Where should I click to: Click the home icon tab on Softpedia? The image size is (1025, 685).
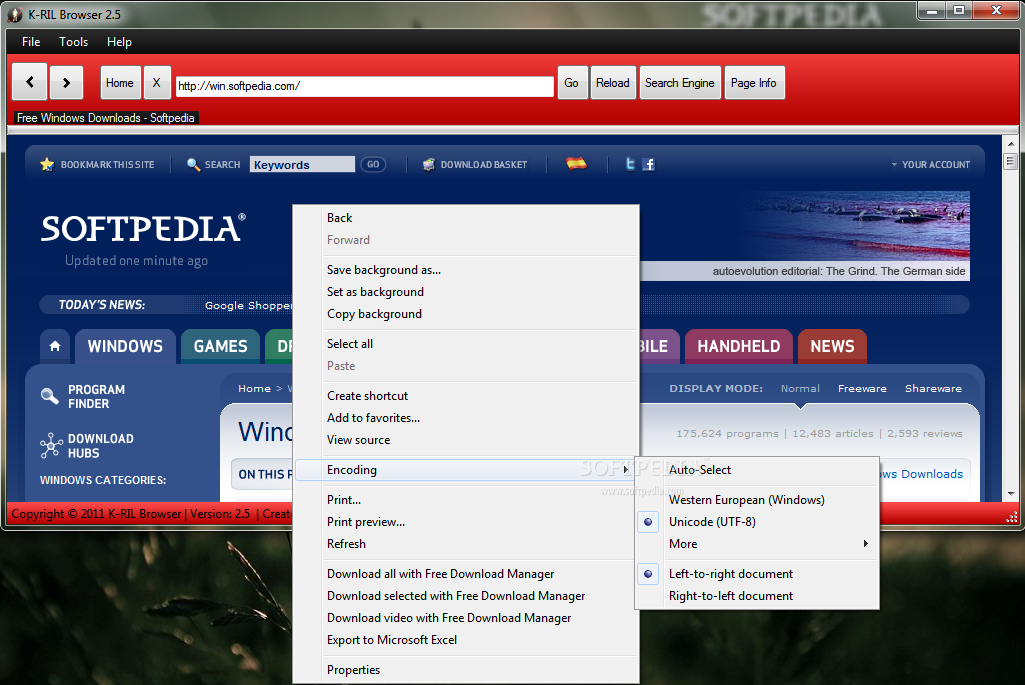point(55,346)
